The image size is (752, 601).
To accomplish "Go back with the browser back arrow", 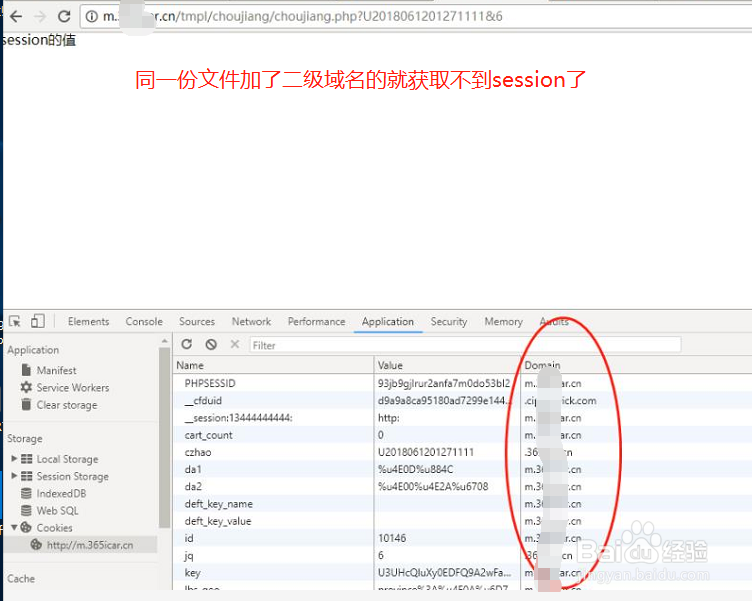I will click(16, 16).
